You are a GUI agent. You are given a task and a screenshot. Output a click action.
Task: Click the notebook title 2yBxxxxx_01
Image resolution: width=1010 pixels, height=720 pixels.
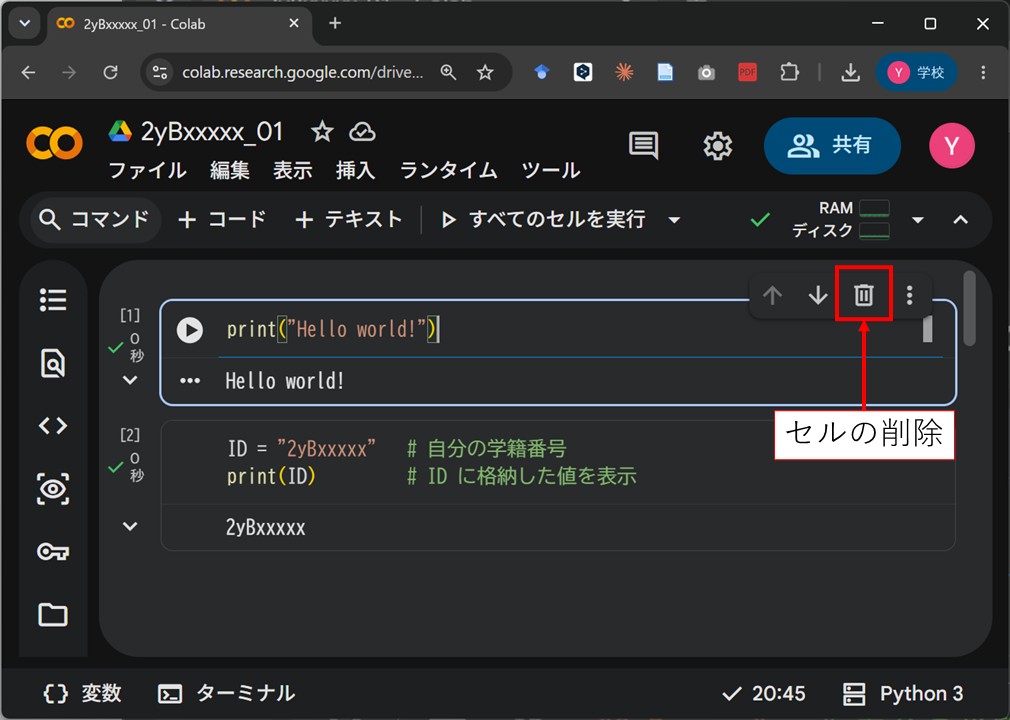[212, 132]
